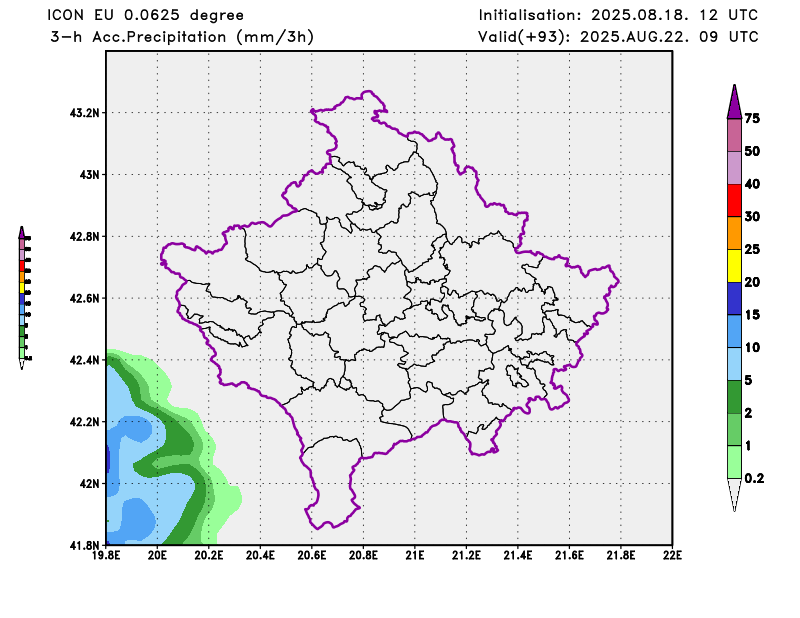
Task: Click the 43N latitude axis label
Action: [90, 175]
